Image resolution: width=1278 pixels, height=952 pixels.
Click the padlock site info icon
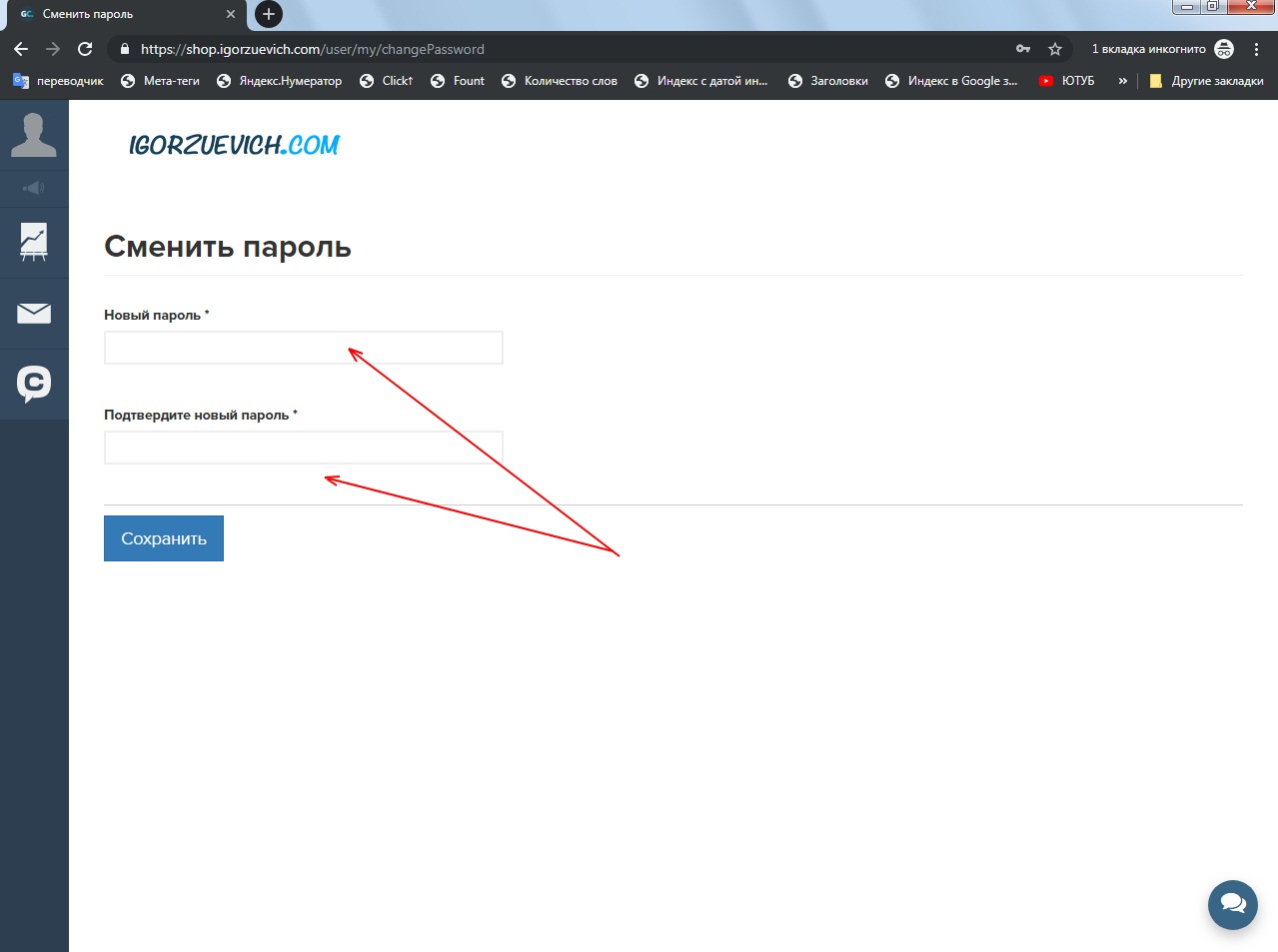(125, 49)
